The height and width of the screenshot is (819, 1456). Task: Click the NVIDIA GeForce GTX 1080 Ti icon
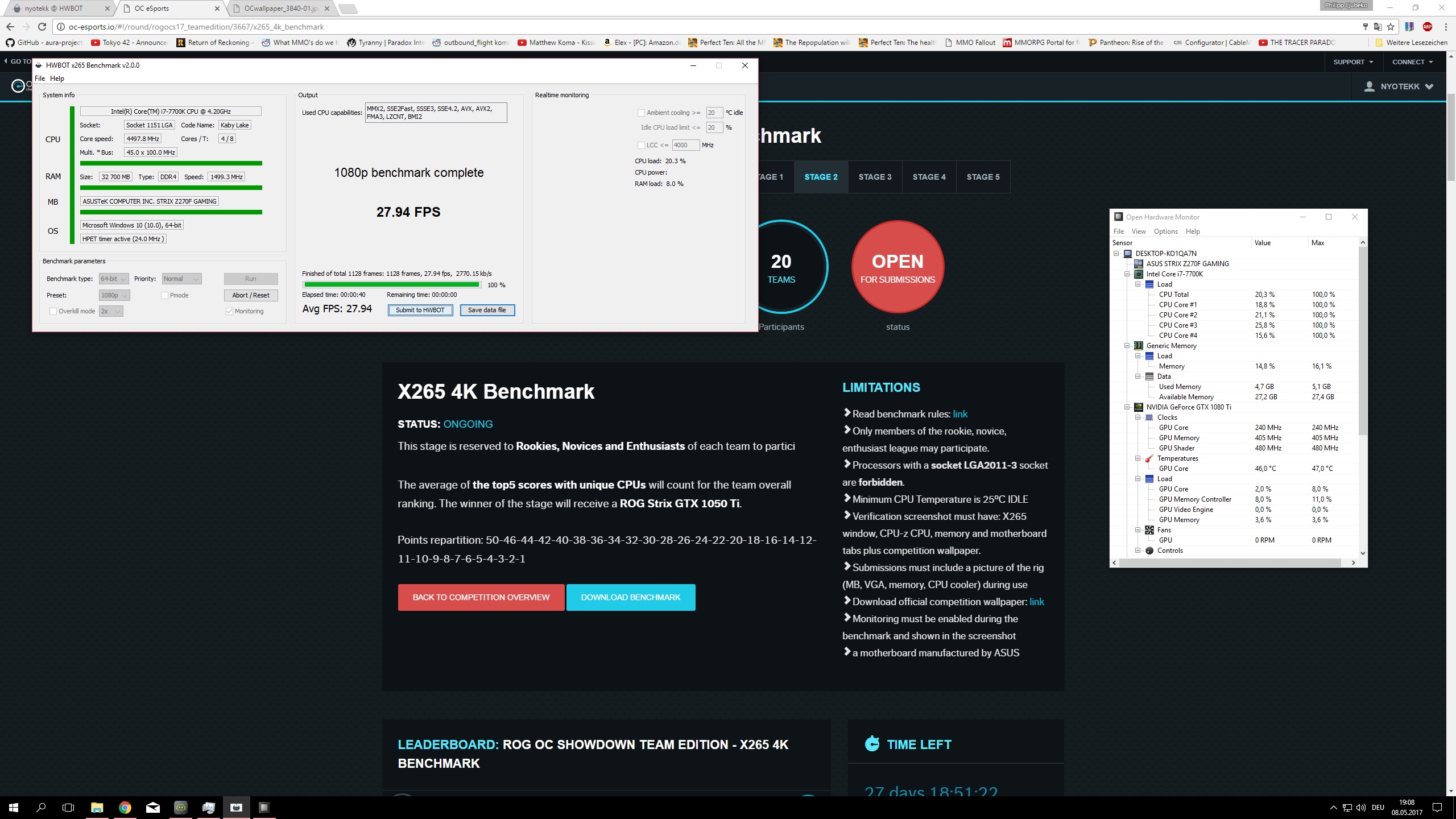(1139, 407)
